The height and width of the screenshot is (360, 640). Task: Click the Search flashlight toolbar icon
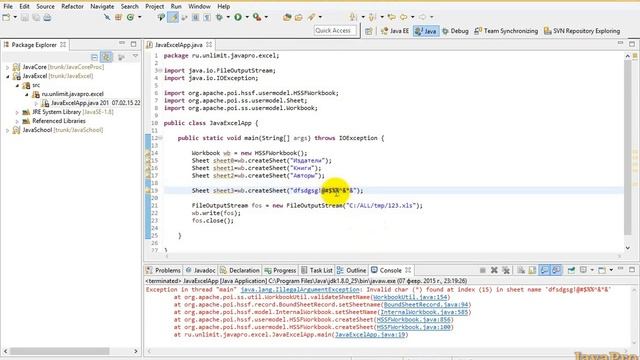tap(311, 17)
